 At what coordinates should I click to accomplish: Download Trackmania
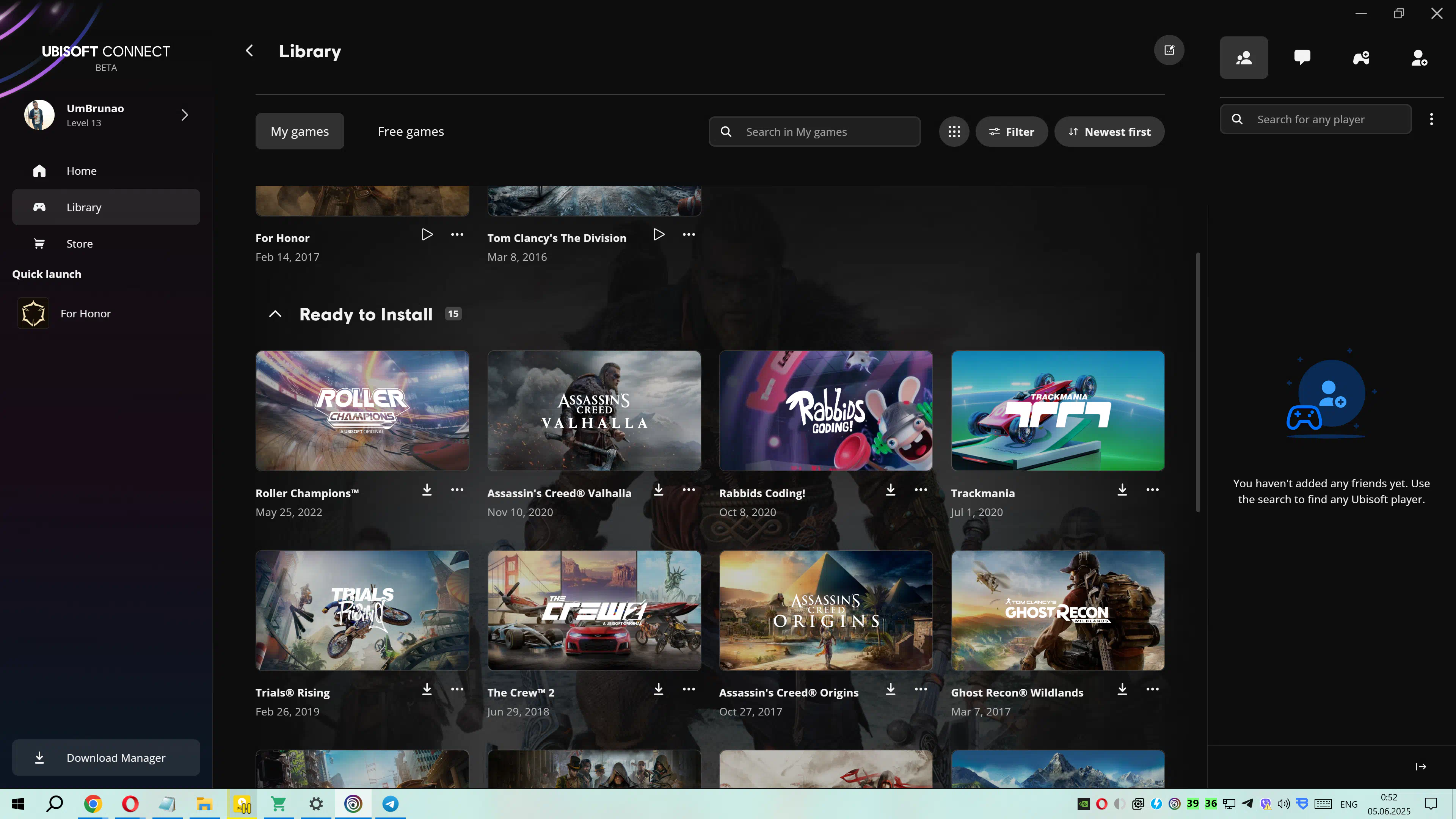point(1122,490)
